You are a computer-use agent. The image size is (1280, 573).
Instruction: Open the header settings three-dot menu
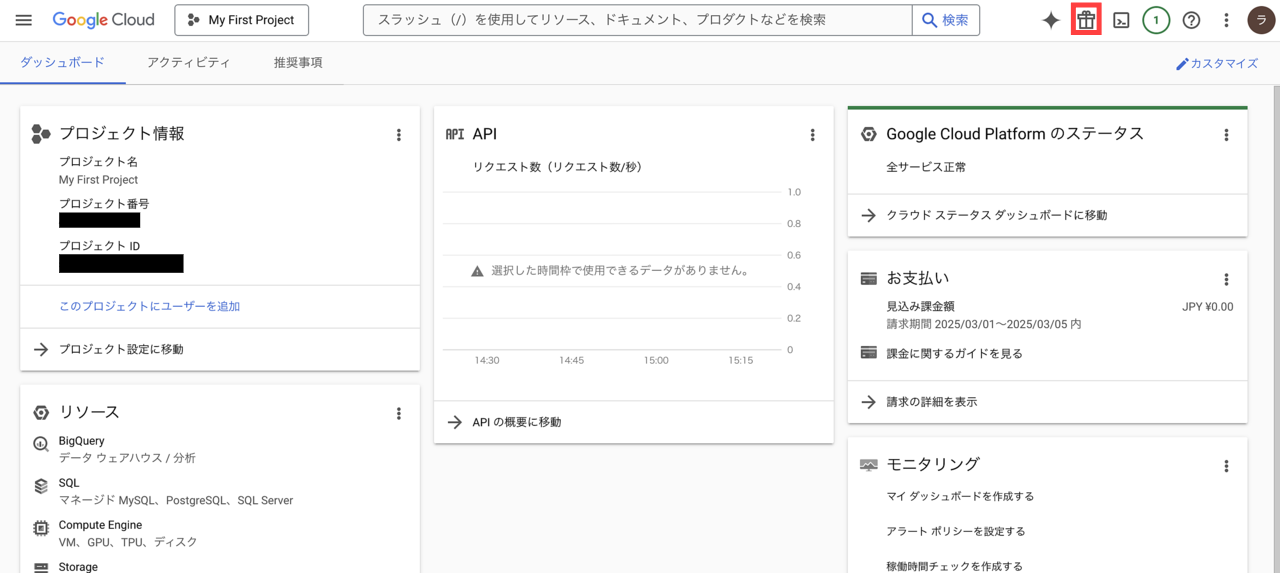tap(1226, 20)
